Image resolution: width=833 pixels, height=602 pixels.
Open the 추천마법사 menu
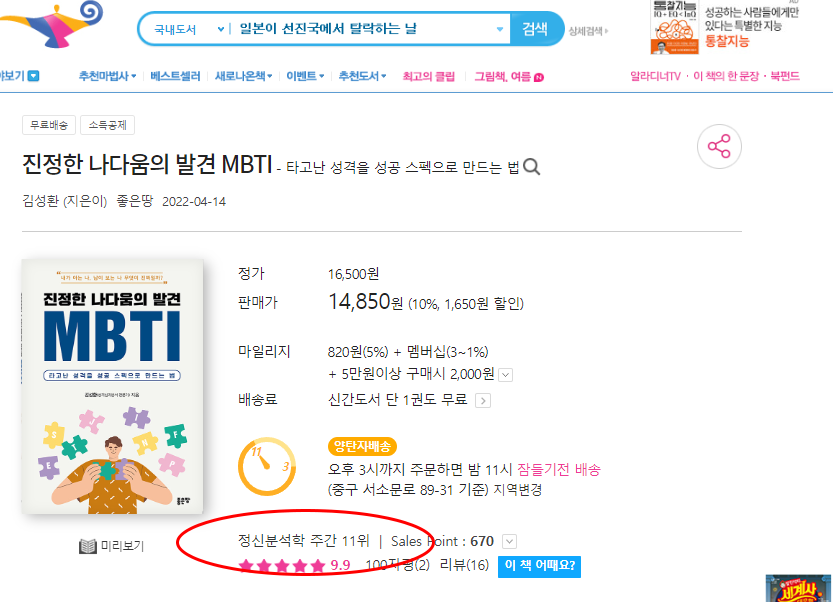point(107,77)
